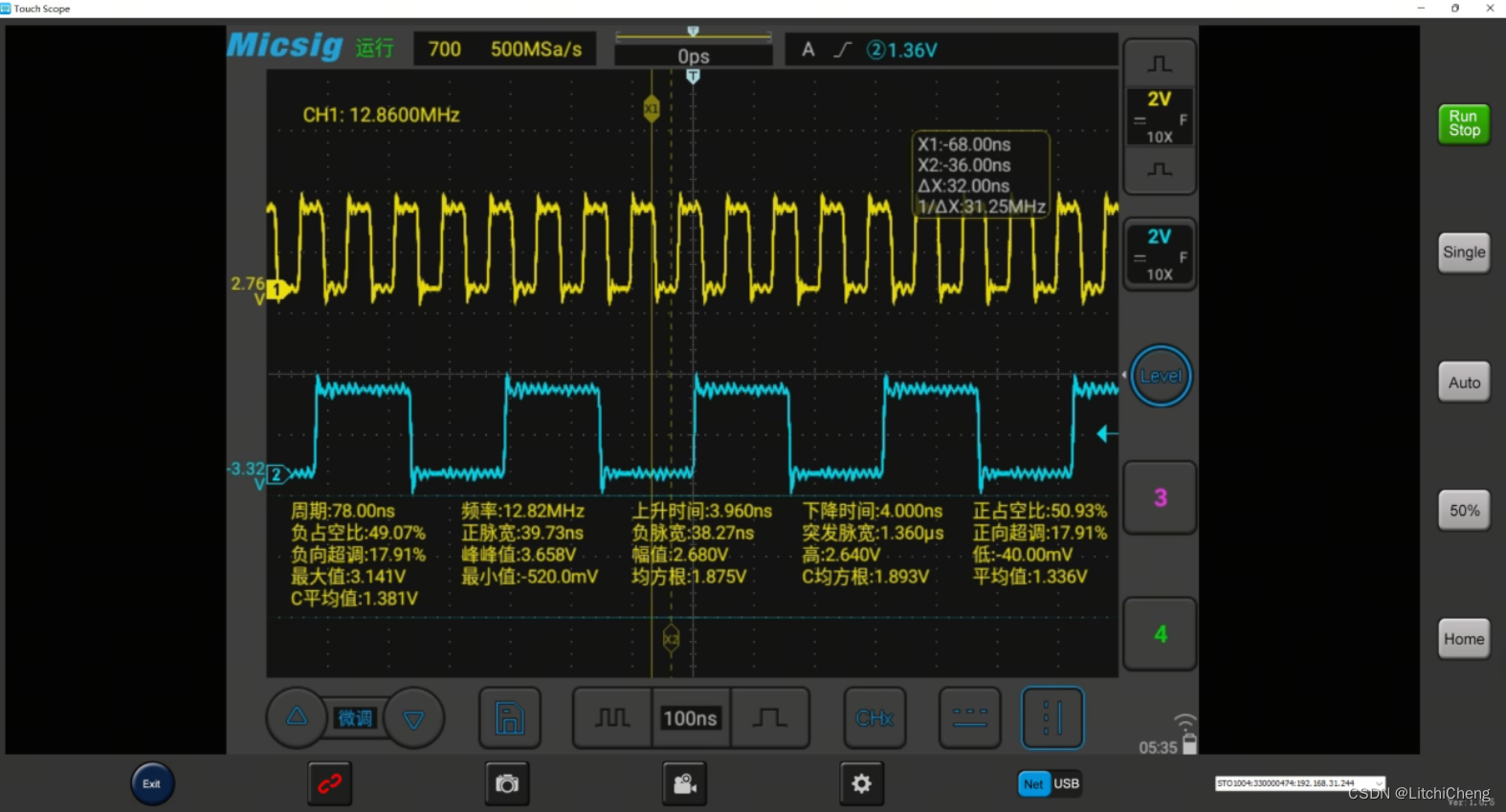
Task: Click the 运行 running status label
Action: pyautogui.click(x=374, y=48)
